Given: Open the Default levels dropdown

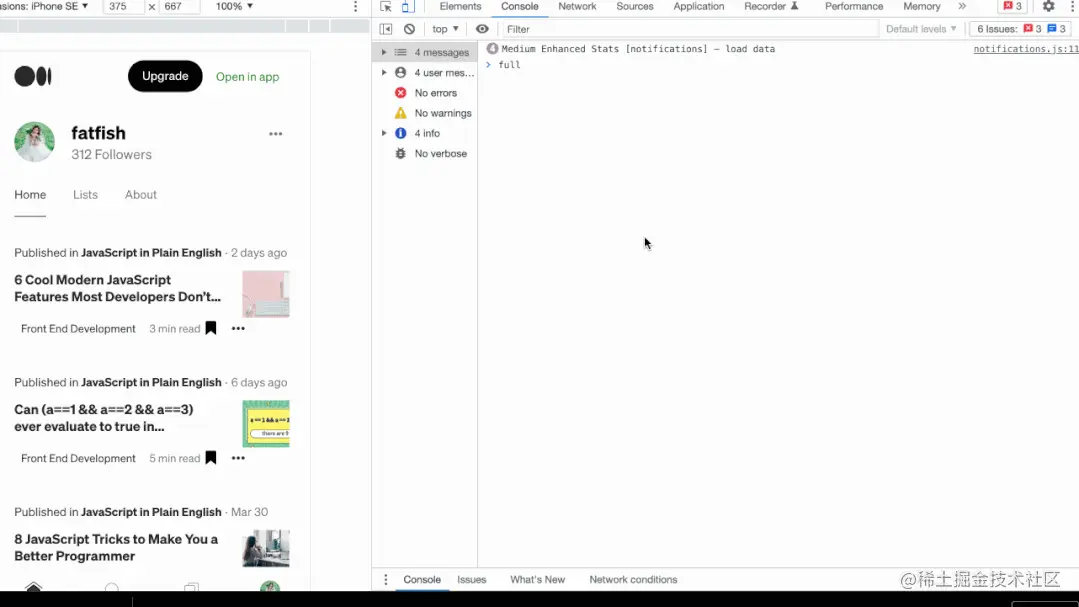Looking at the screenshot, I should 919,28.
